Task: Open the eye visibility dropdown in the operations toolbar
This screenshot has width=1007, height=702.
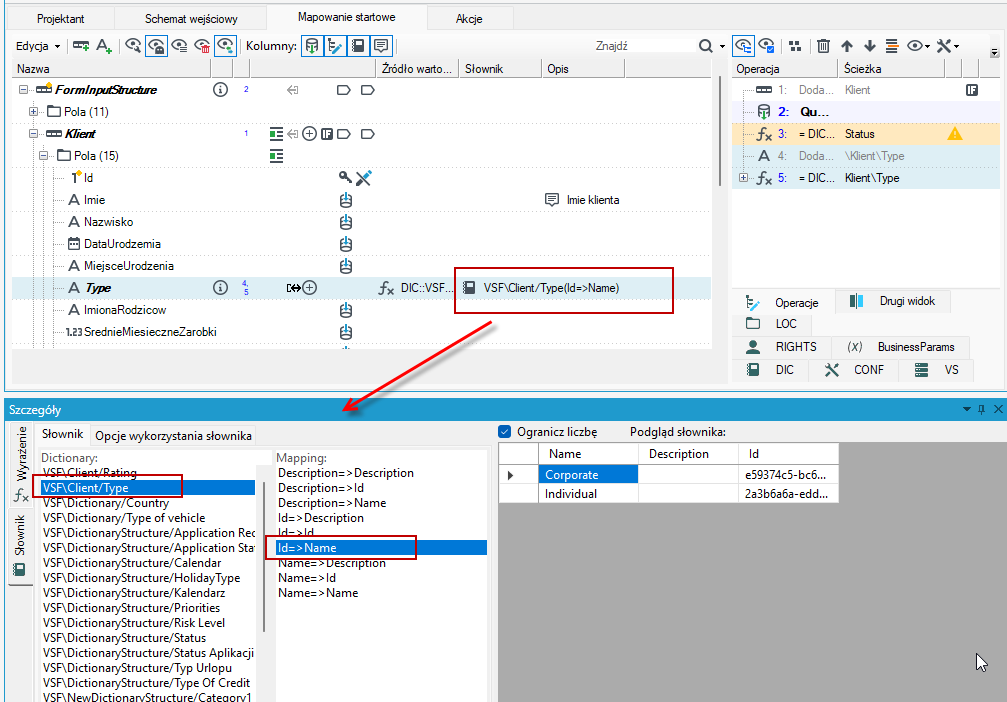Action: pyautogui.click(x=918, y=46)
